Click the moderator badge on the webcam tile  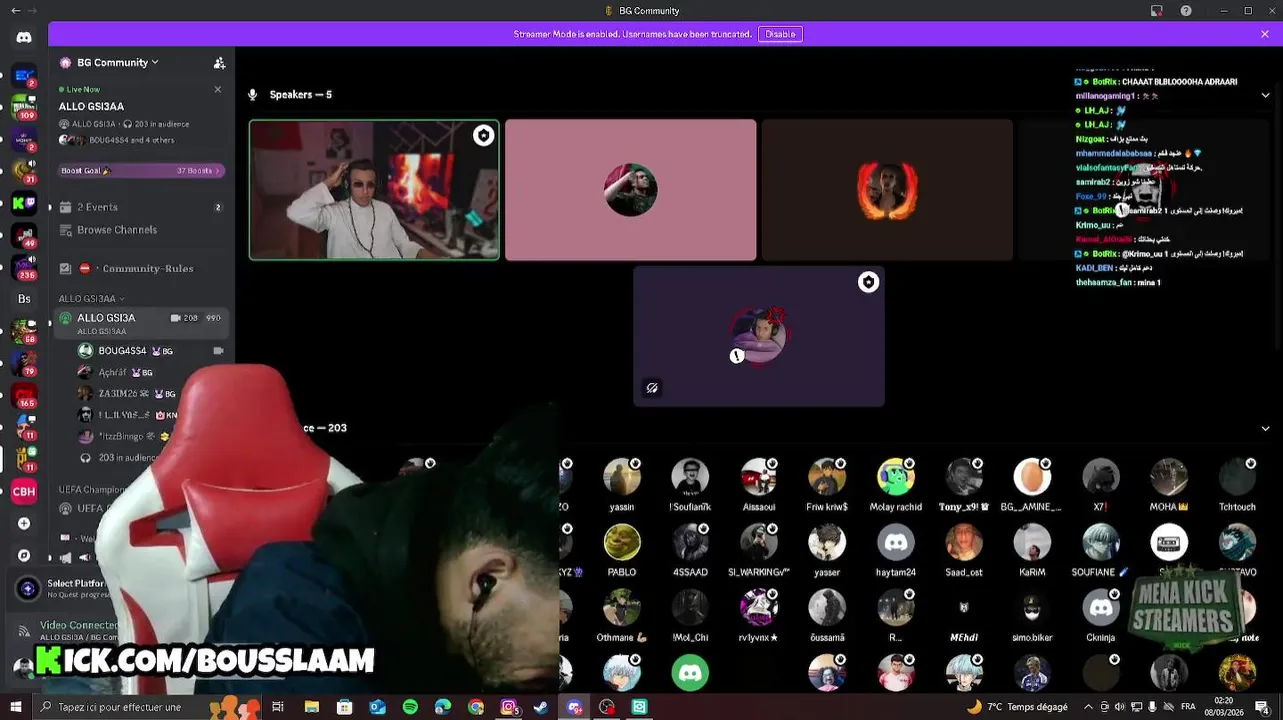coord(483,136)
